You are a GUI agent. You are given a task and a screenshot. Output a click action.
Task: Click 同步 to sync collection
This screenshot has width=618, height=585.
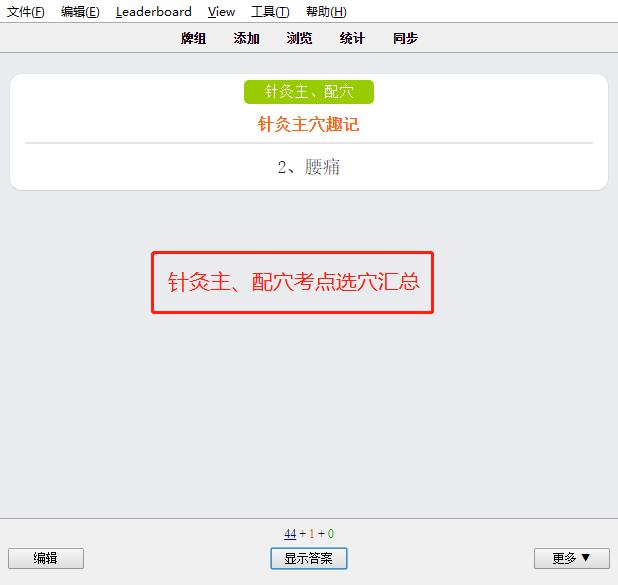(x=406, y=38)
